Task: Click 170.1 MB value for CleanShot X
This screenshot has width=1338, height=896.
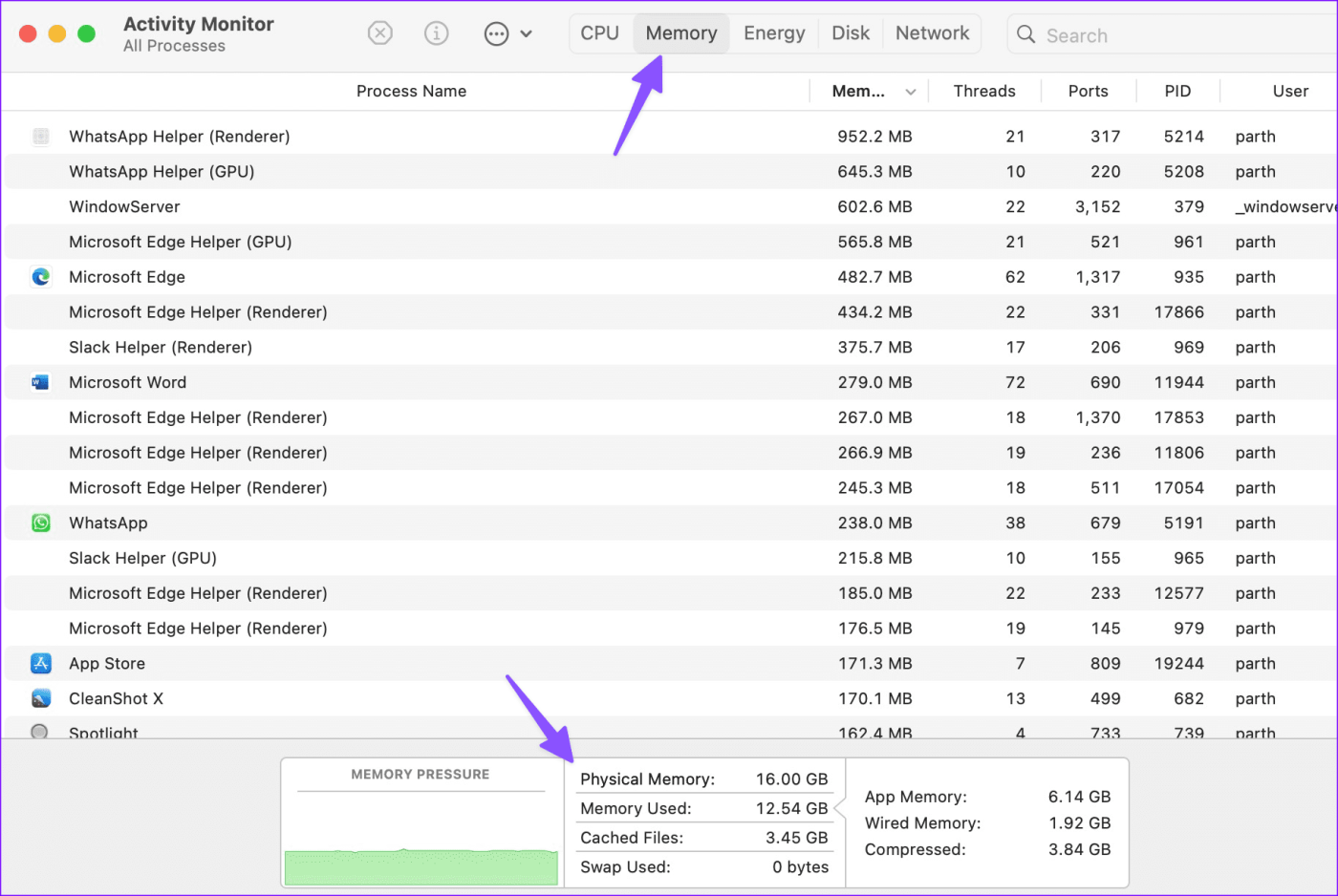Action: tap(874, 698)
